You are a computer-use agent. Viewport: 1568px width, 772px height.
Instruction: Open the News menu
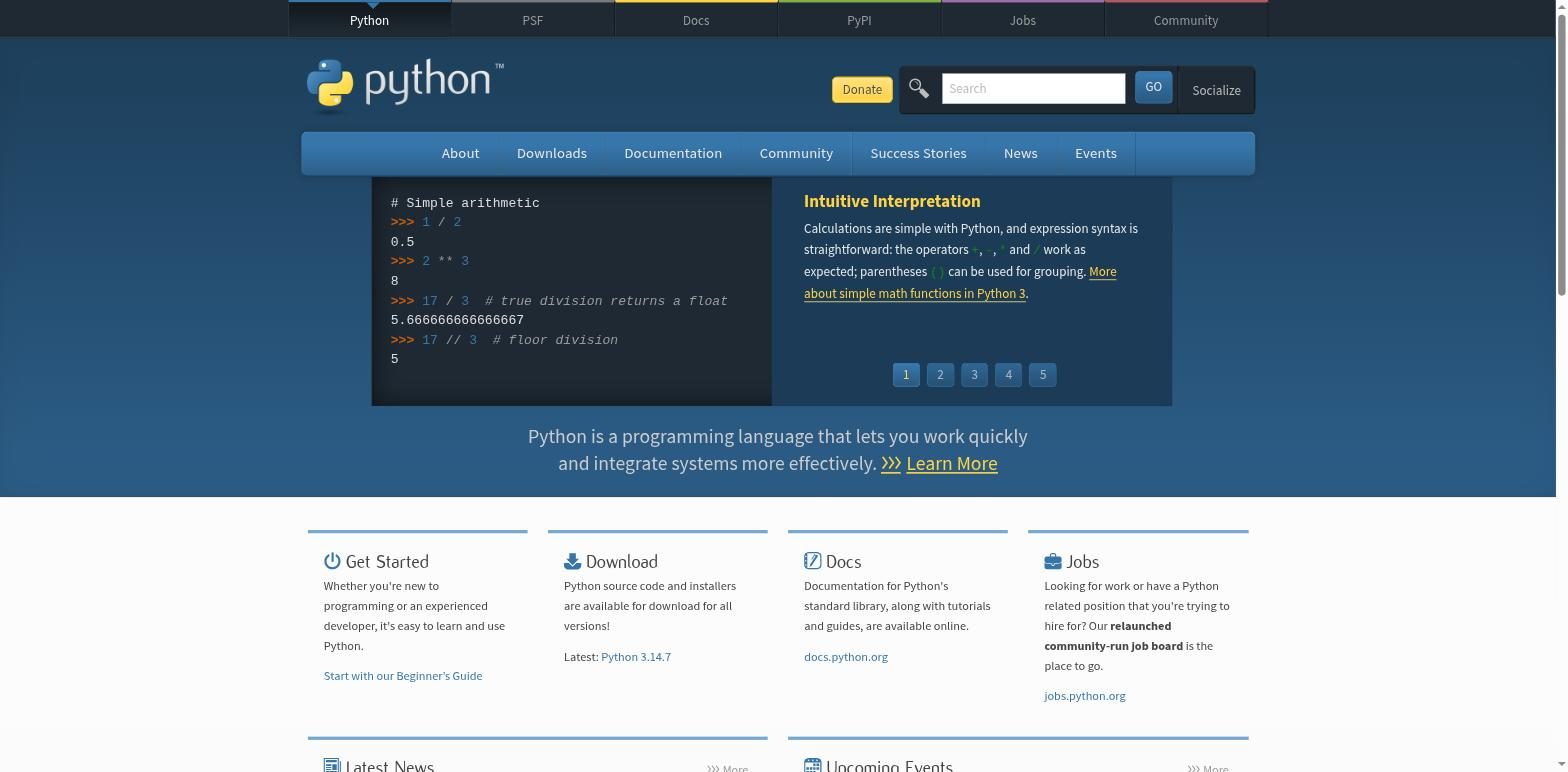[1020, 153]
